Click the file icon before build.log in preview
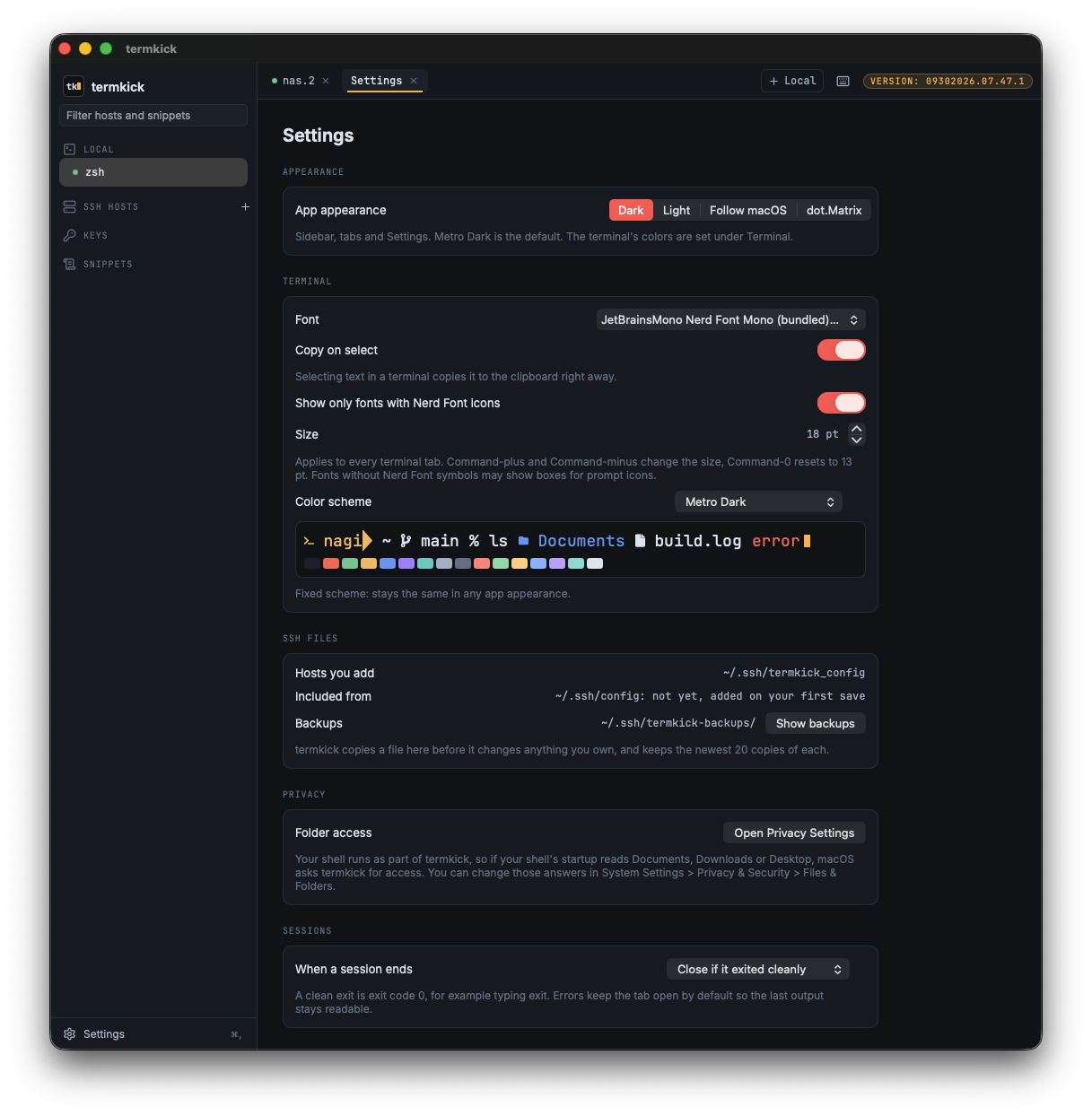Image resolution: width=1092 pixels, height=1116 pixels. [x=640, y=541]
